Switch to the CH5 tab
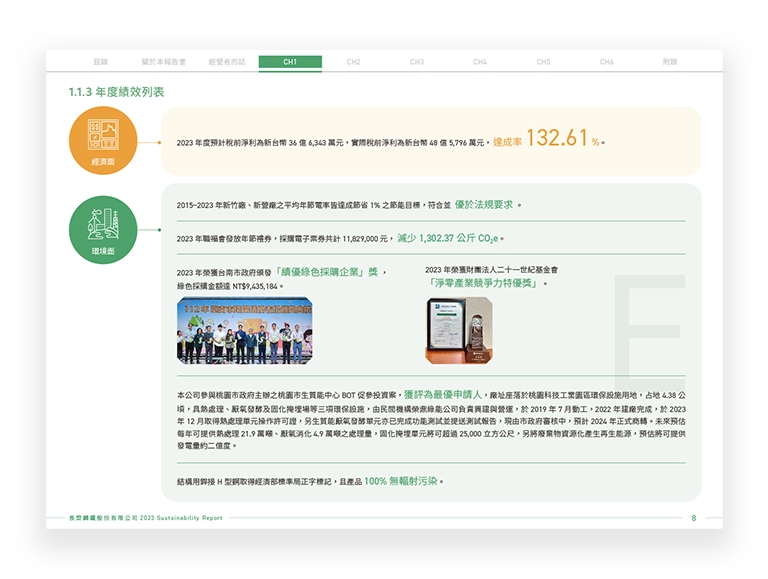The width and height of the screenshot is (768, 579). click(543, 62)
